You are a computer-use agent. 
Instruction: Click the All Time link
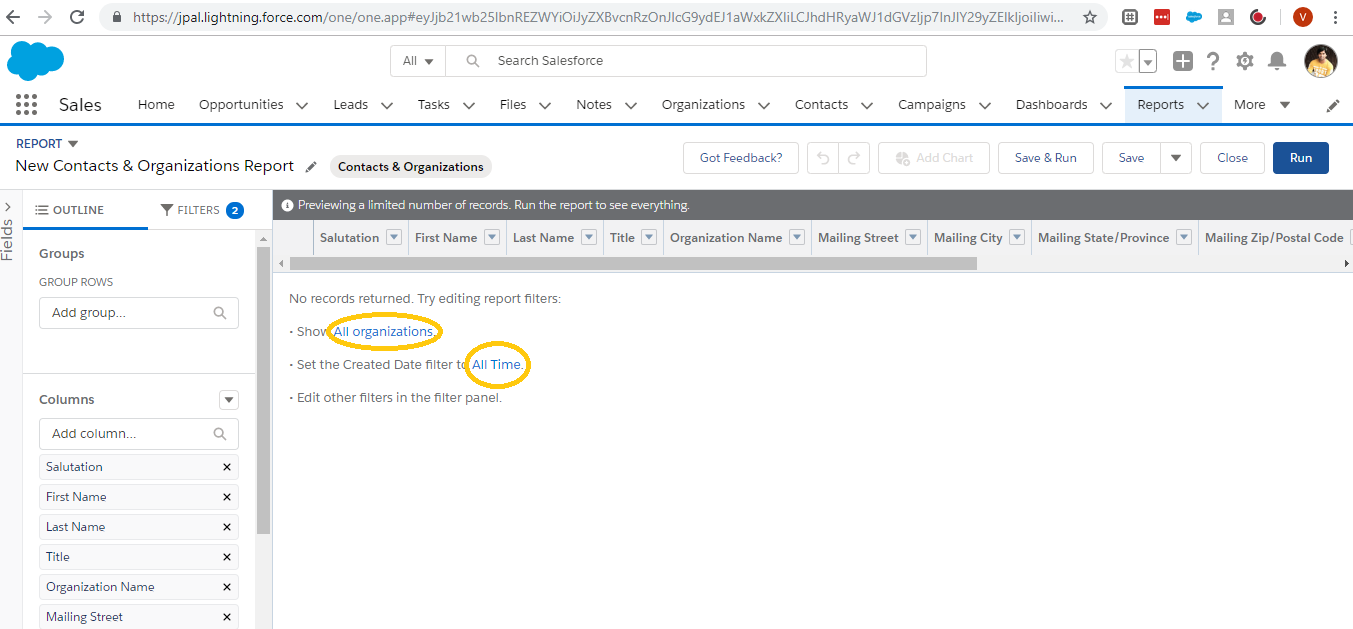click(497, 365)
